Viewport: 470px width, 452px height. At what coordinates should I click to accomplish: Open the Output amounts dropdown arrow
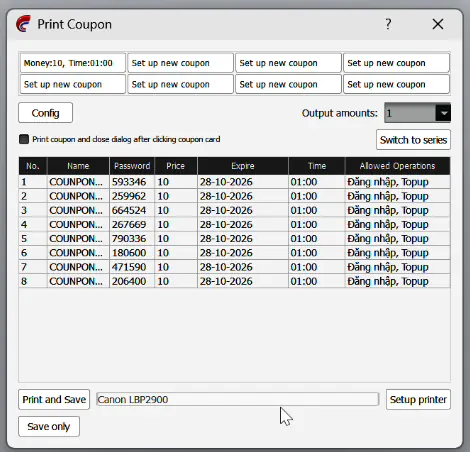443,113
